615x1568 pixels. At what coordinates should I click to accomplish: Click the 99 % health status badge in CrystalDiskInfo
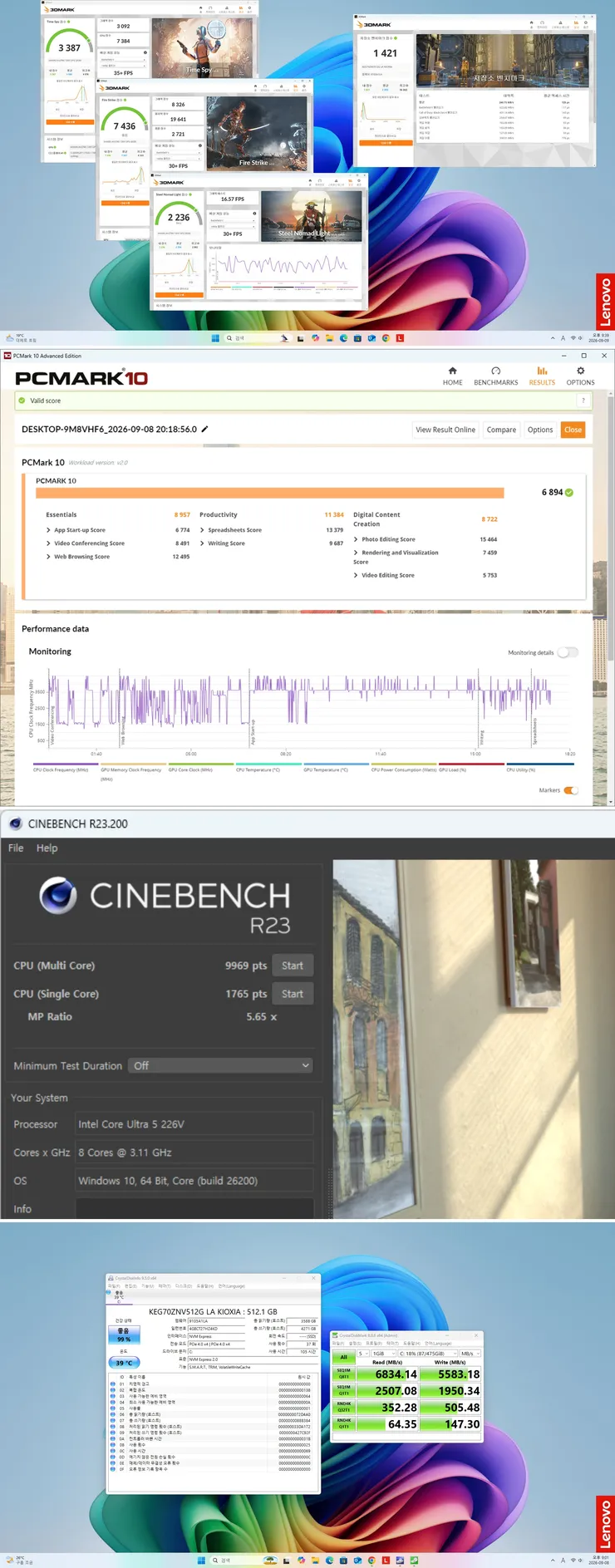(x=124, y=1335)
